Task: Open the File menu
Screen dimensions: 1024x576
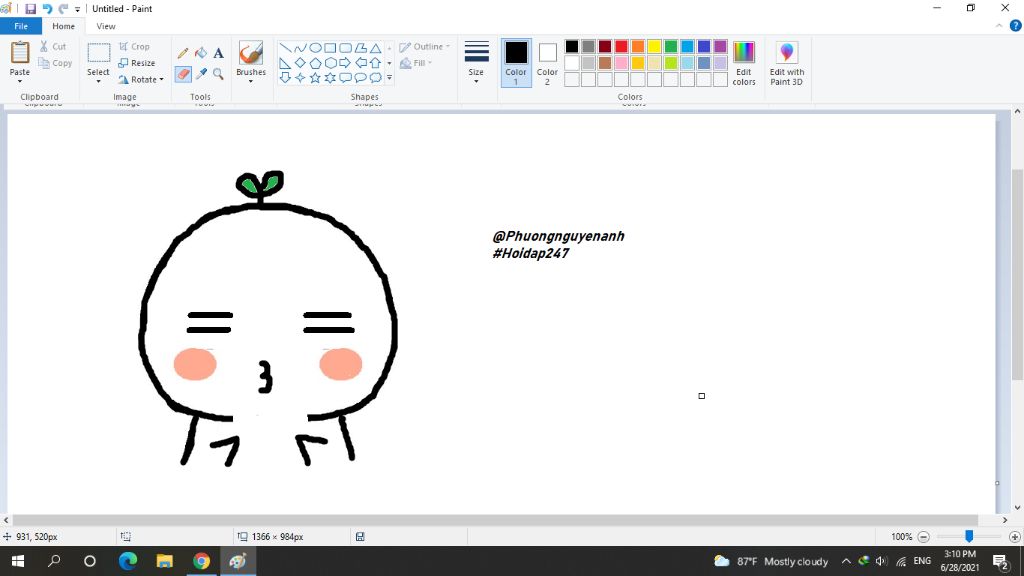Action: pyautogui.click(x=21, y=26)
